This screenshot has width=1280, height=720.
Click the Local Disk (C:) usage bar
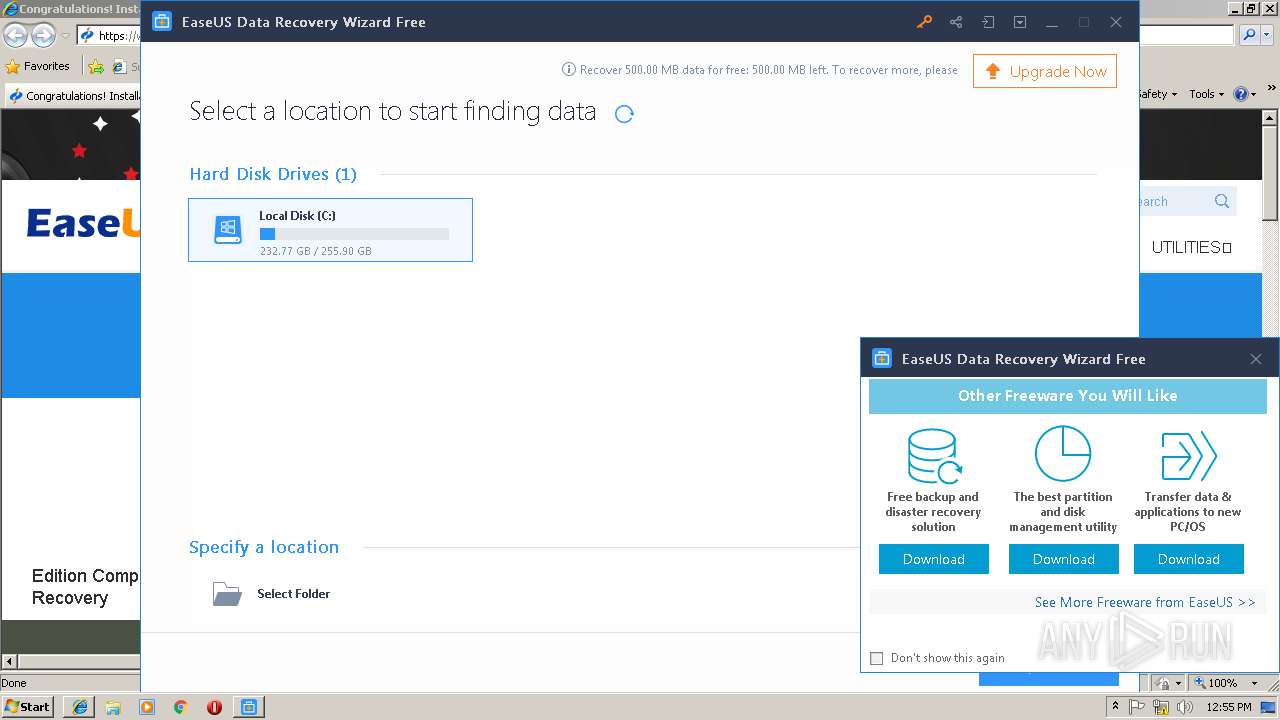click(x=354, y=234)
